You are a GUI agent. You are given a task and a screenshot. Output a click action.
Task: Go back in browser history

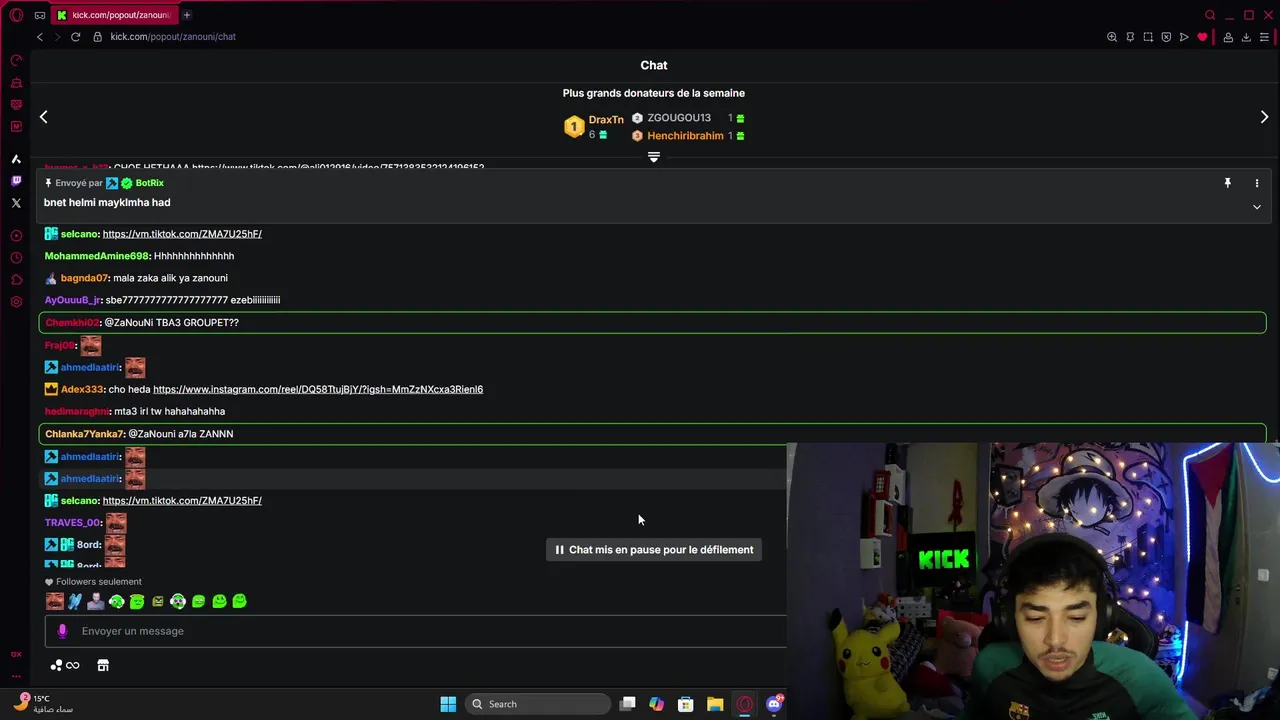tap(40, 37)
